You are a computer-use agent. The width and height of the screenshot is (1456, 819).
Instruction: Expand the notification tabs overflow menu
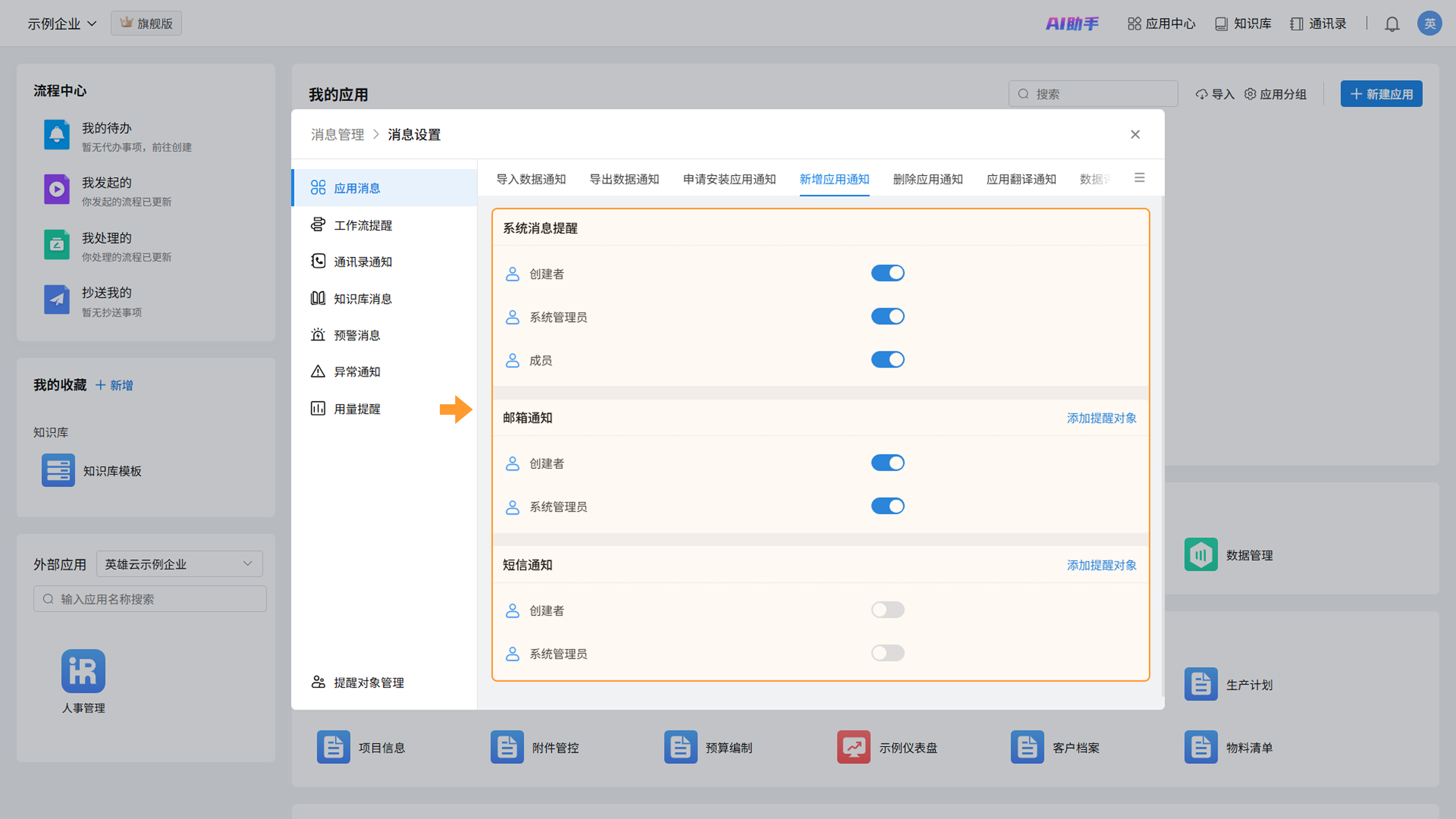point(1139,178)
